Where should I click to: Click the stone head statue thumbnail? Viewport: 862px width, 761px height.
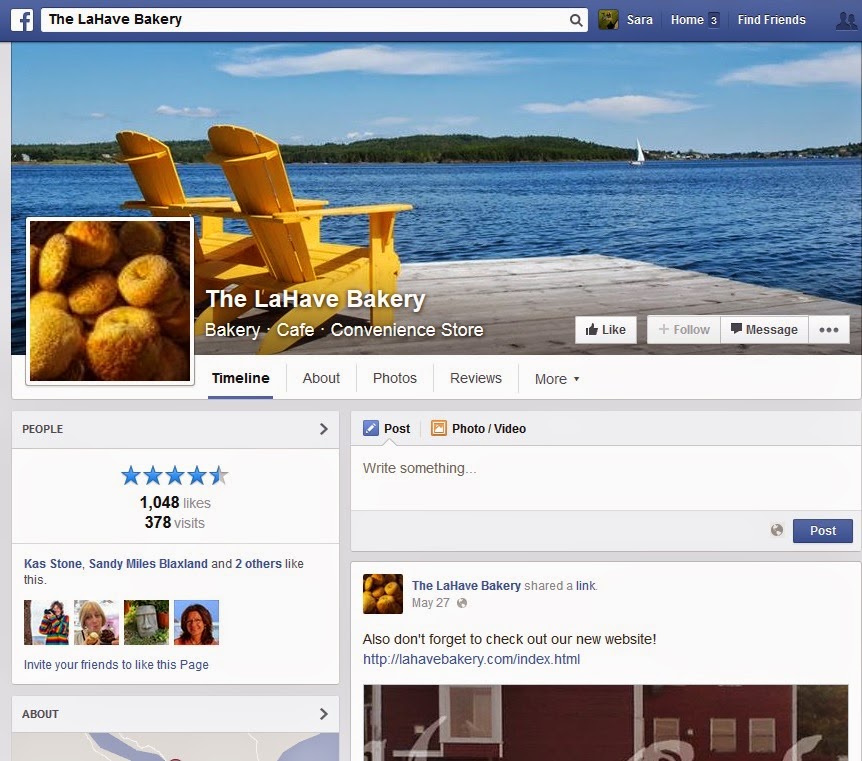point(146,622)
